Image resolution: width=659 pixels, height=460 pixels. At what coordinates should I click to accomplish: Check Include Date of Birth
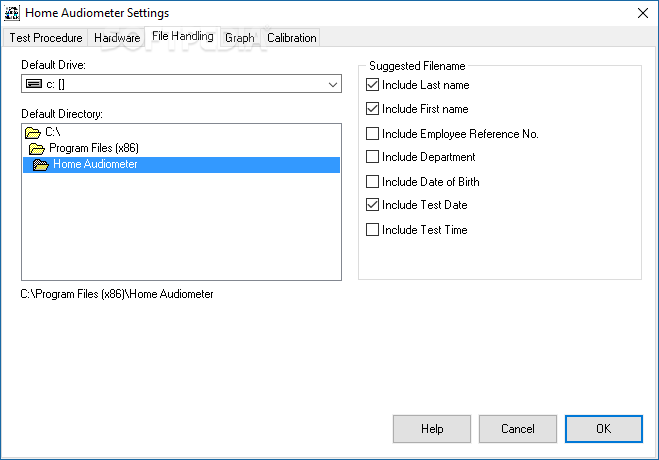[372, 181]
